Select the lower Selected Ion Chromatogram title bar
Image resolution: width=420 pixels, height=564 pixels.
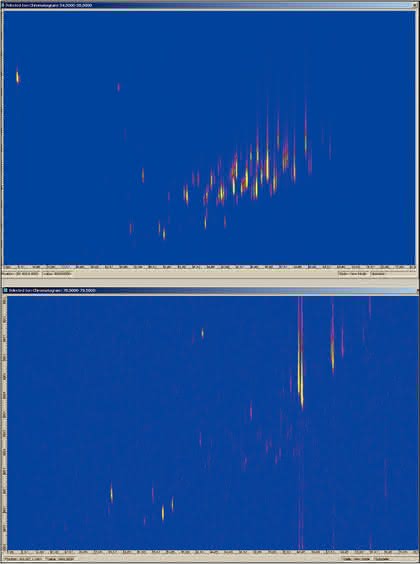[x=210, y=290]
